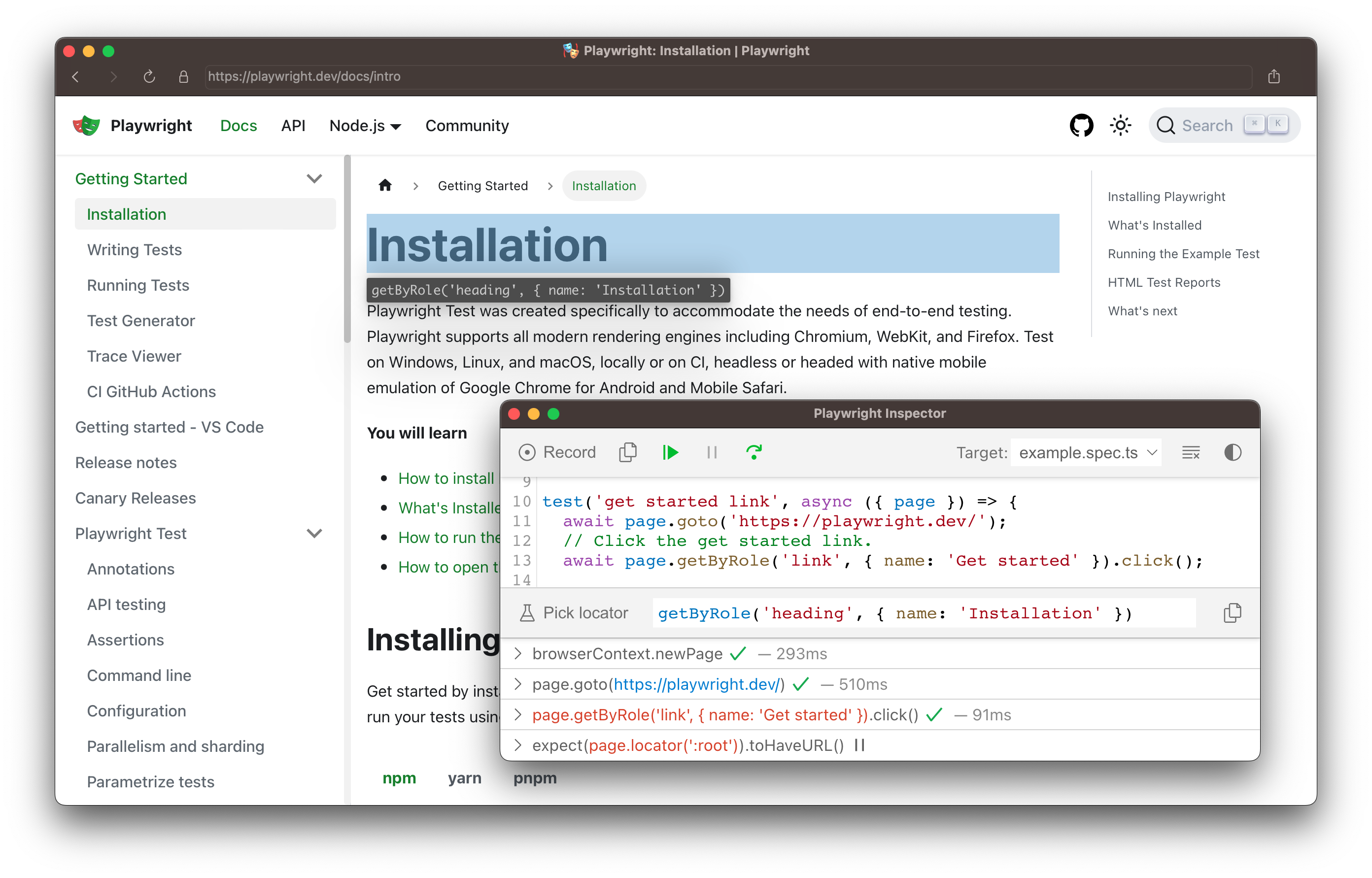Image resolution: width=1372 pixels, height=878 pixels.
Task: Expand the Getting Started section in sidebar
Action: 314,179
